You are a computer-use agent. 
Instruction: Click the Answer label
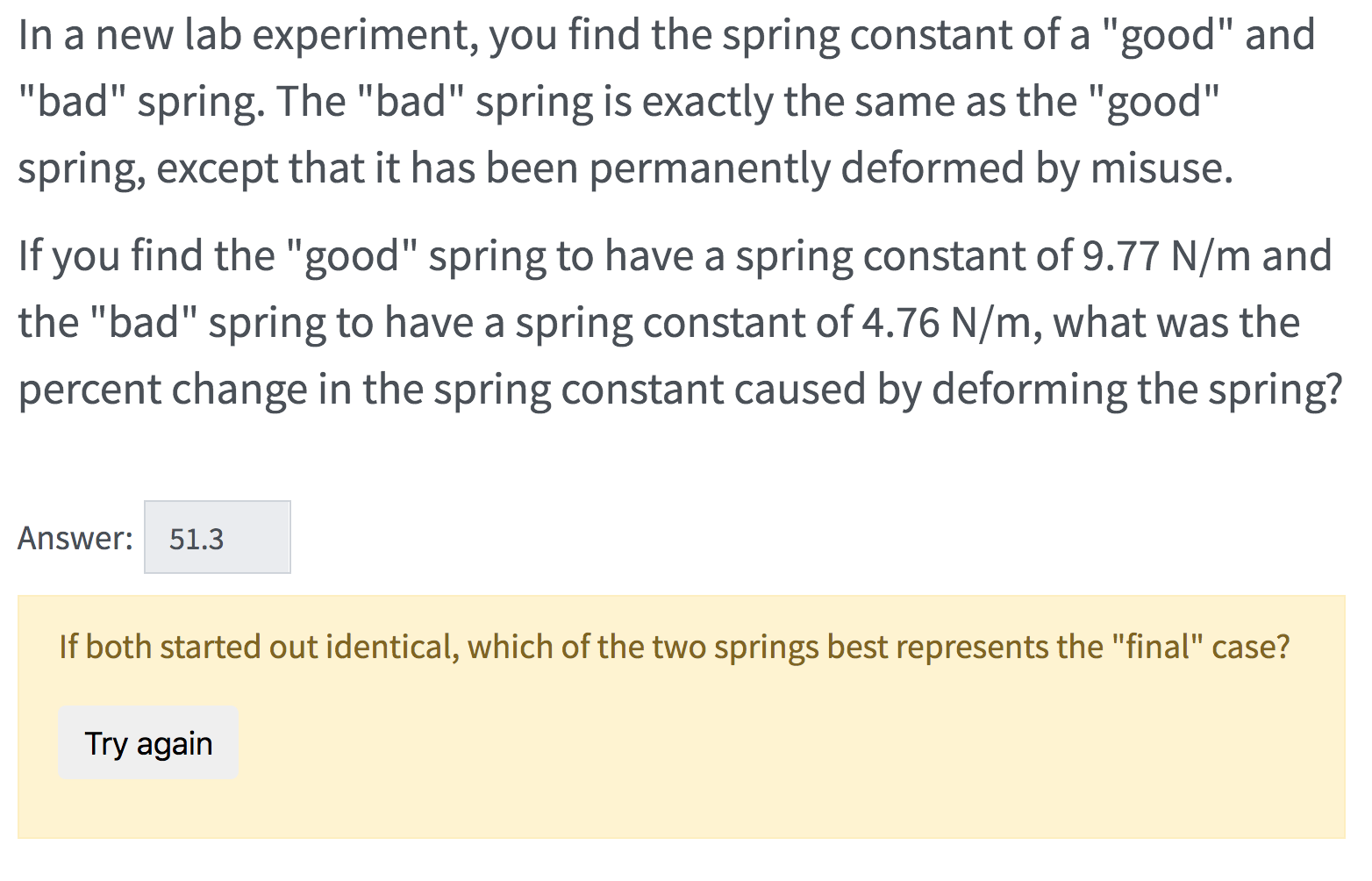point(74,537)
